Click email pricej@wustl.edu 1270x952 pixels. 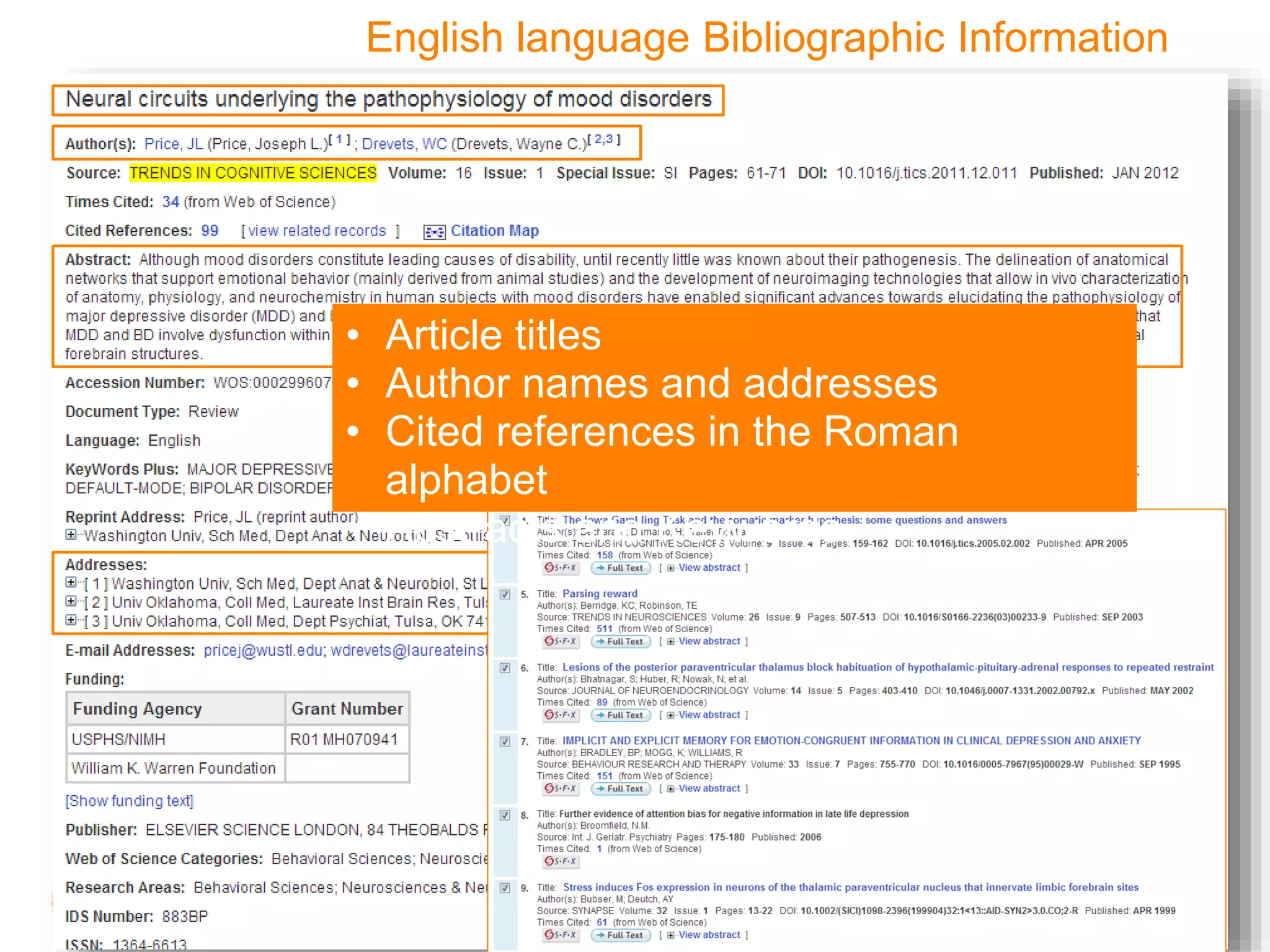coord(263,651)
